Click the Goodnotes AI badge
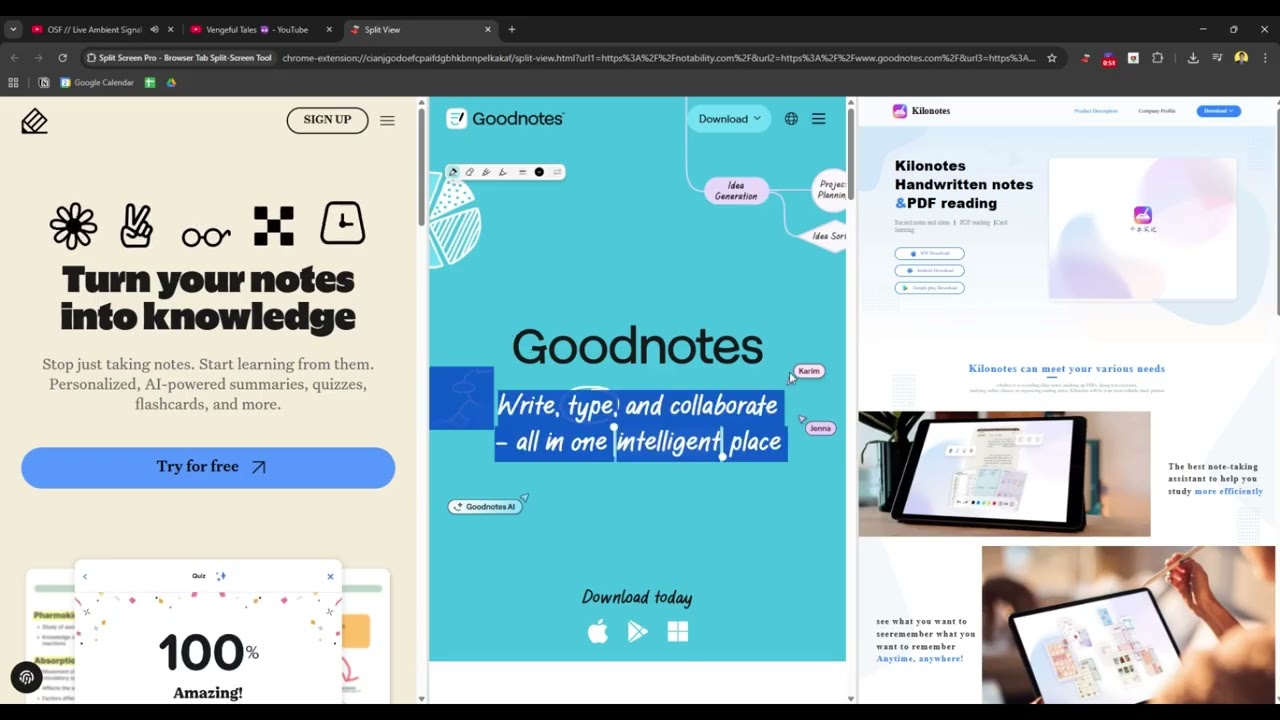Viewport: 1280px width, 720px height. point(485,506)
